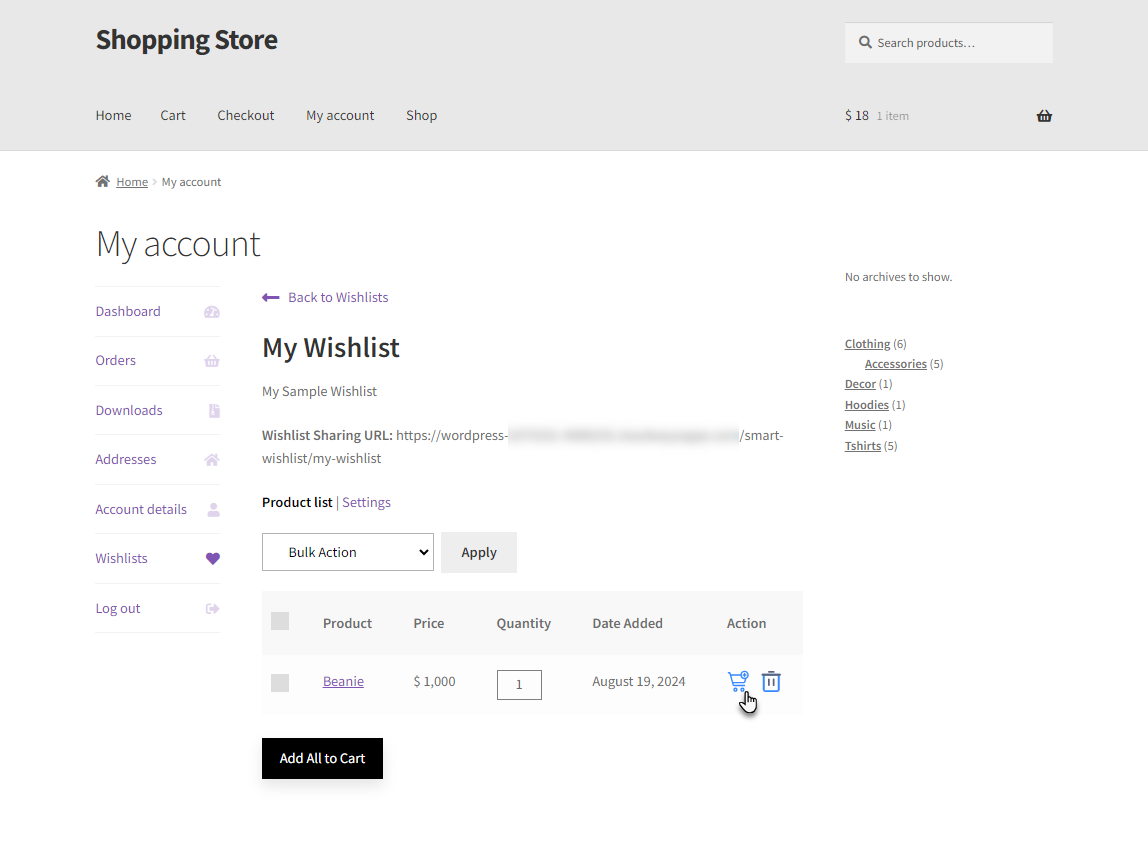Screen dimensions: 1148x847
Task: Click the Home breadcrumb link
Action: (x=132, y=182)
